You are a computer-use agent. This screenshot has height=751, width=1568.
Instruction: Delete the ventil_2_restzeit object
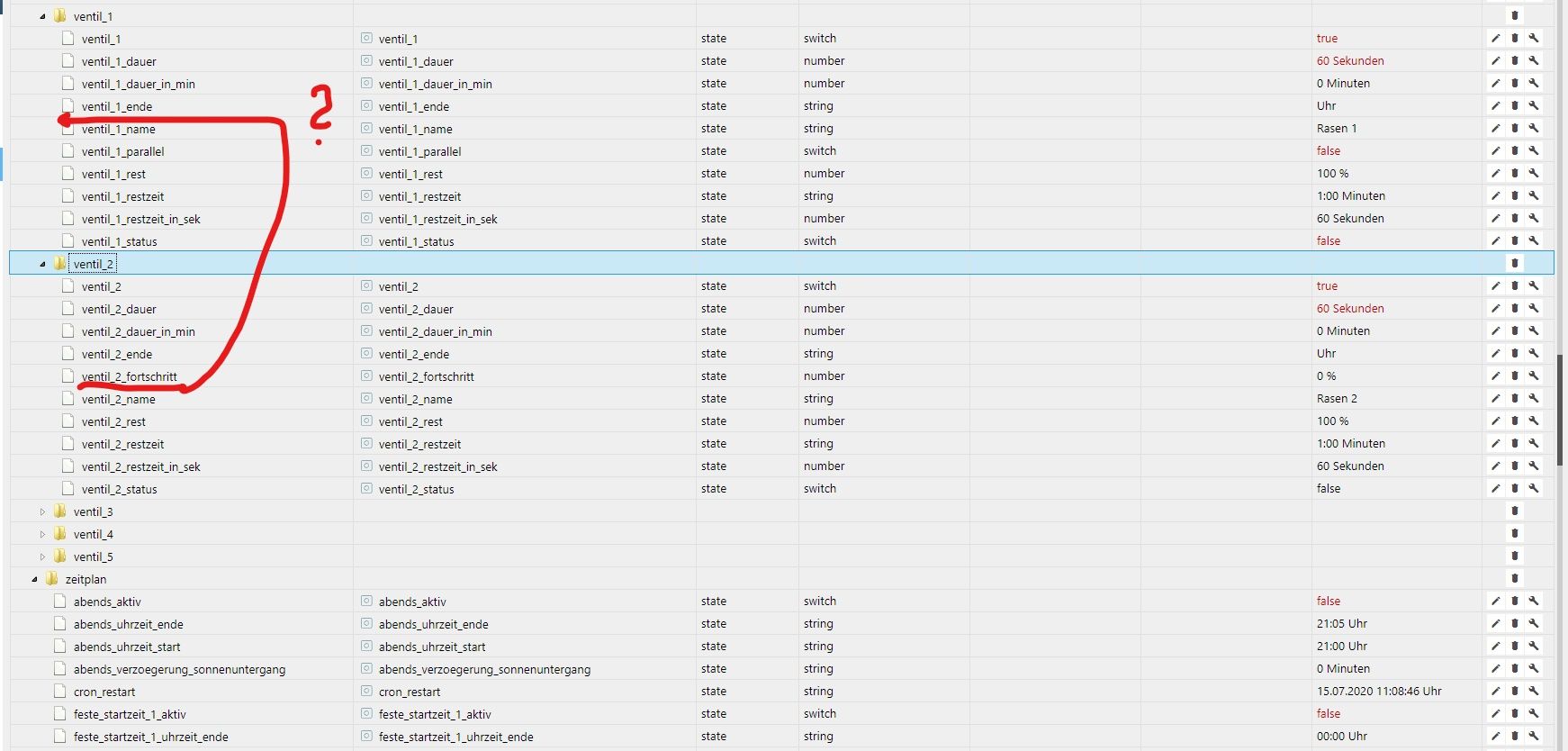pyautogui.click(x=1515, y=443)
